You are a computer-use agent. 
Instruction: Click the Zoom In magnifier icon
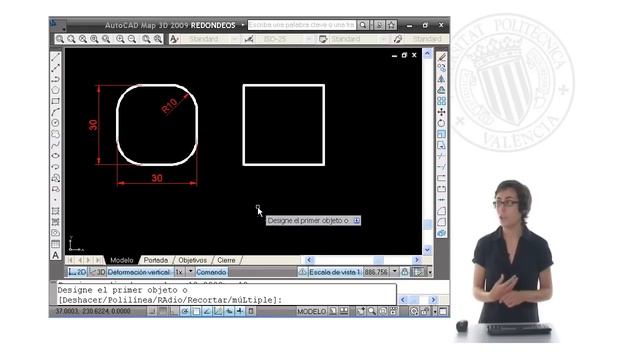(120, 39)
